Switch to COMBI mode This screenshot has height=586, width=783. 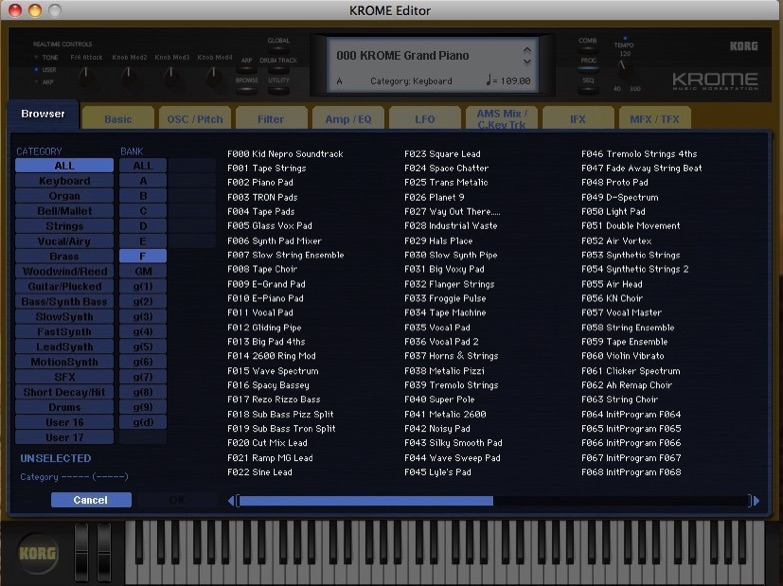click(x=588, y=50)
